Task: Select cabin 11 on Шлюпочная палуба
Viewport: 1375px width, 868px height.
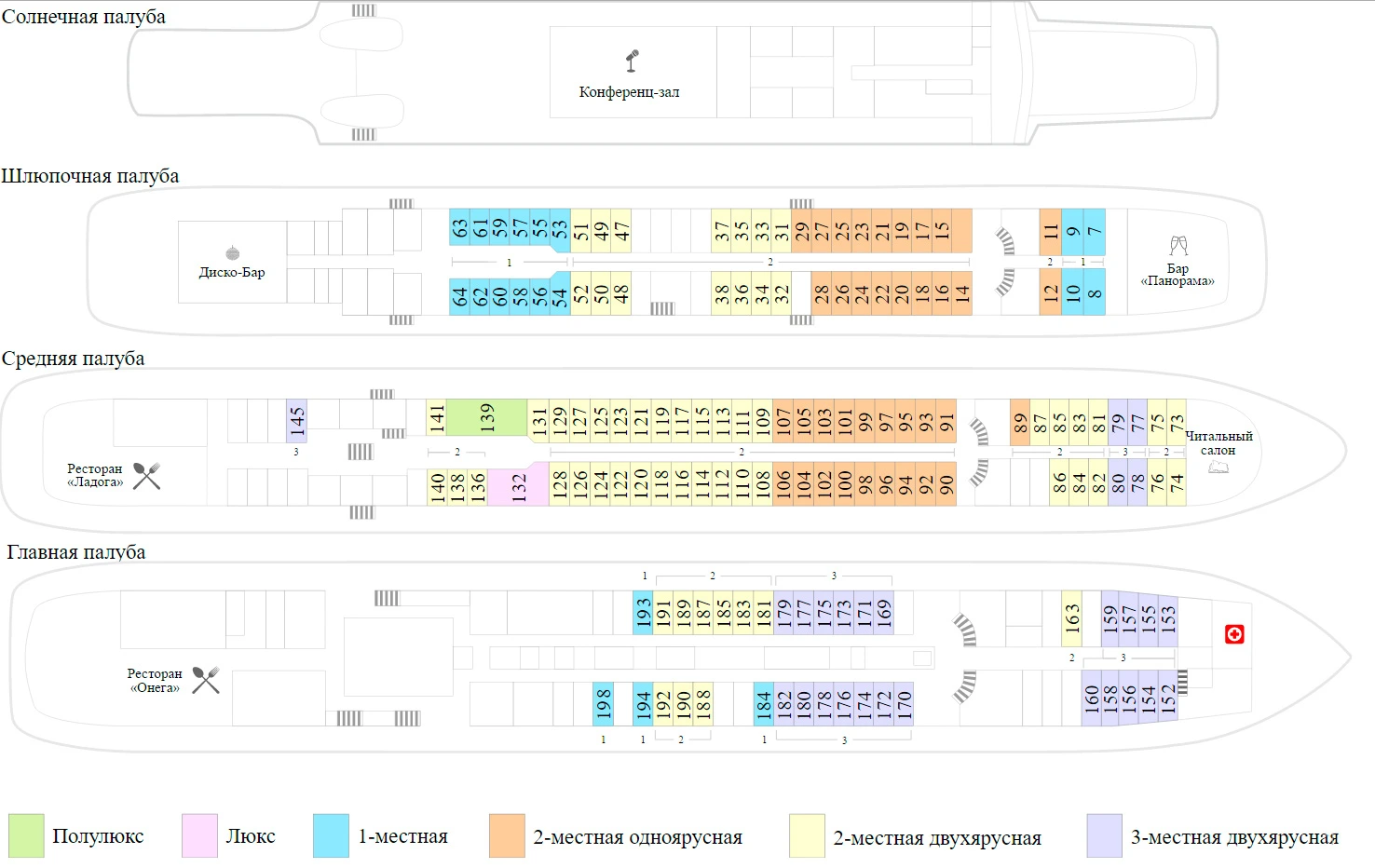Action: click(x=1050, y=232)
